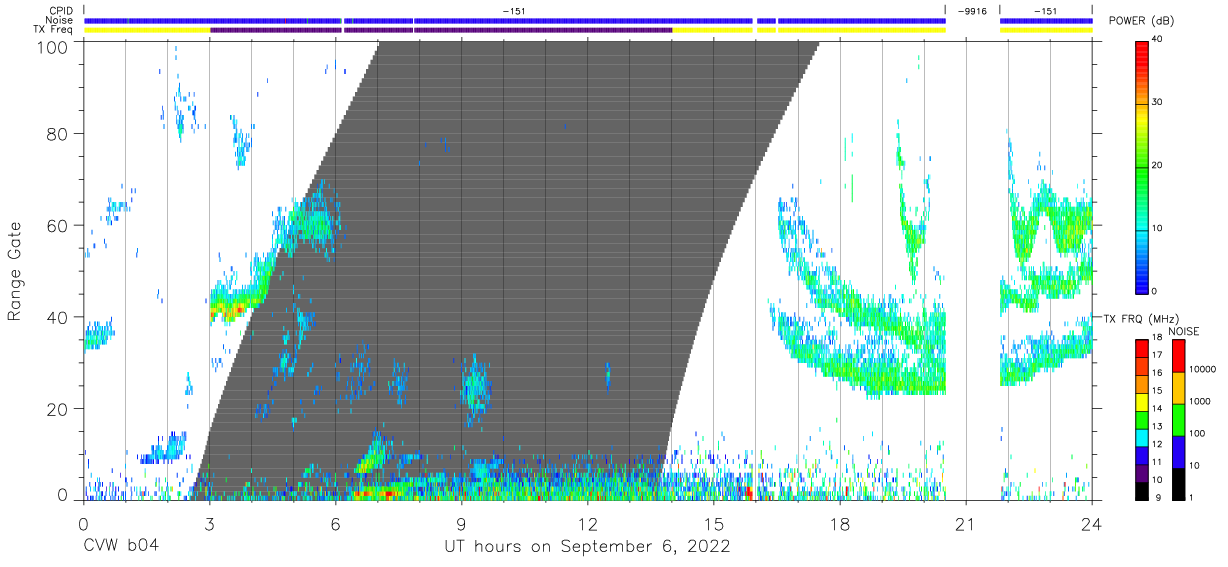Click the 24 tick on UT hours axis
The image size is (1228, 567).
(1092, 523)
